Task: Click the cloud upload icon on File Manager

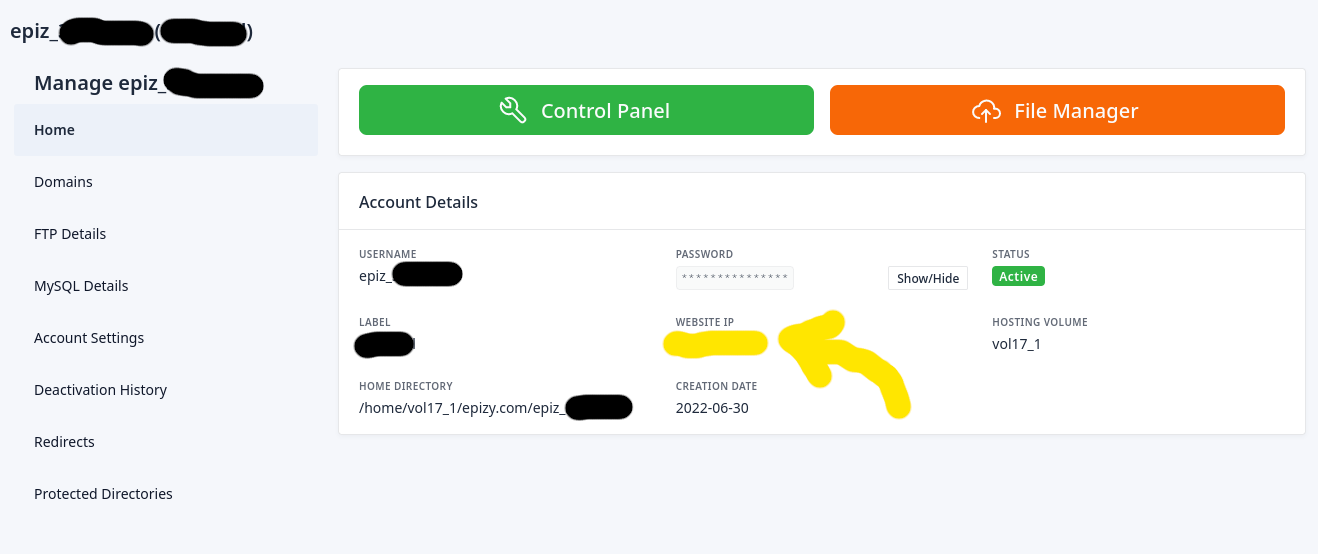Action: coord(986,110)
